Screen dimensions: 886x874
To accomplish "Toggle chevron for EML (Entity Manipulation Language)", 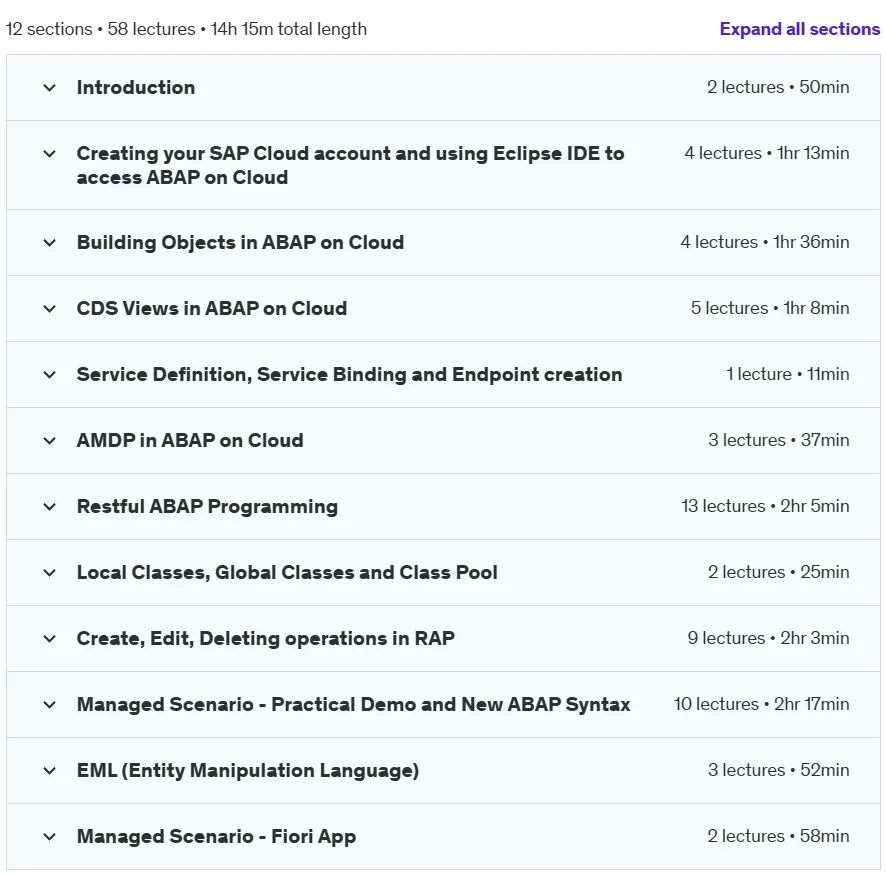I will tap(50, 771).
